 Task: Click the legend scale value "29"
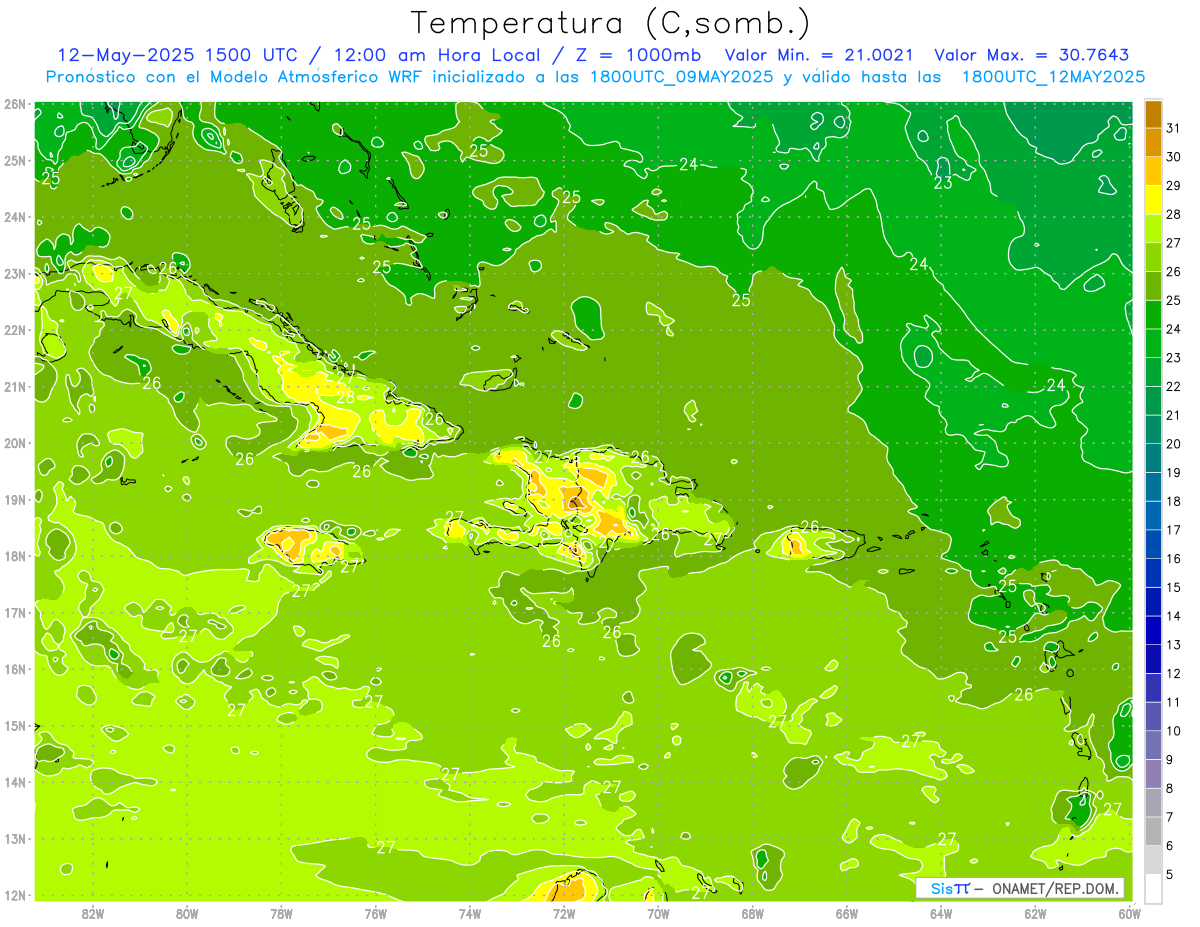pyautogui.click(x=1174, y=186)
